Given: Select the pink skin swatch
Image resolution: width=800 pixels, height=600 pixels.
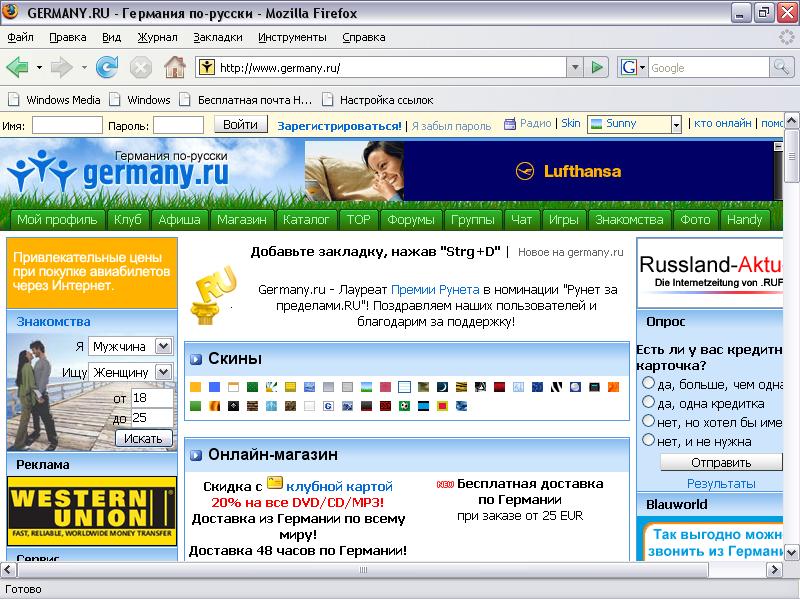Looking at the screenshot, I should coord(385,387).
